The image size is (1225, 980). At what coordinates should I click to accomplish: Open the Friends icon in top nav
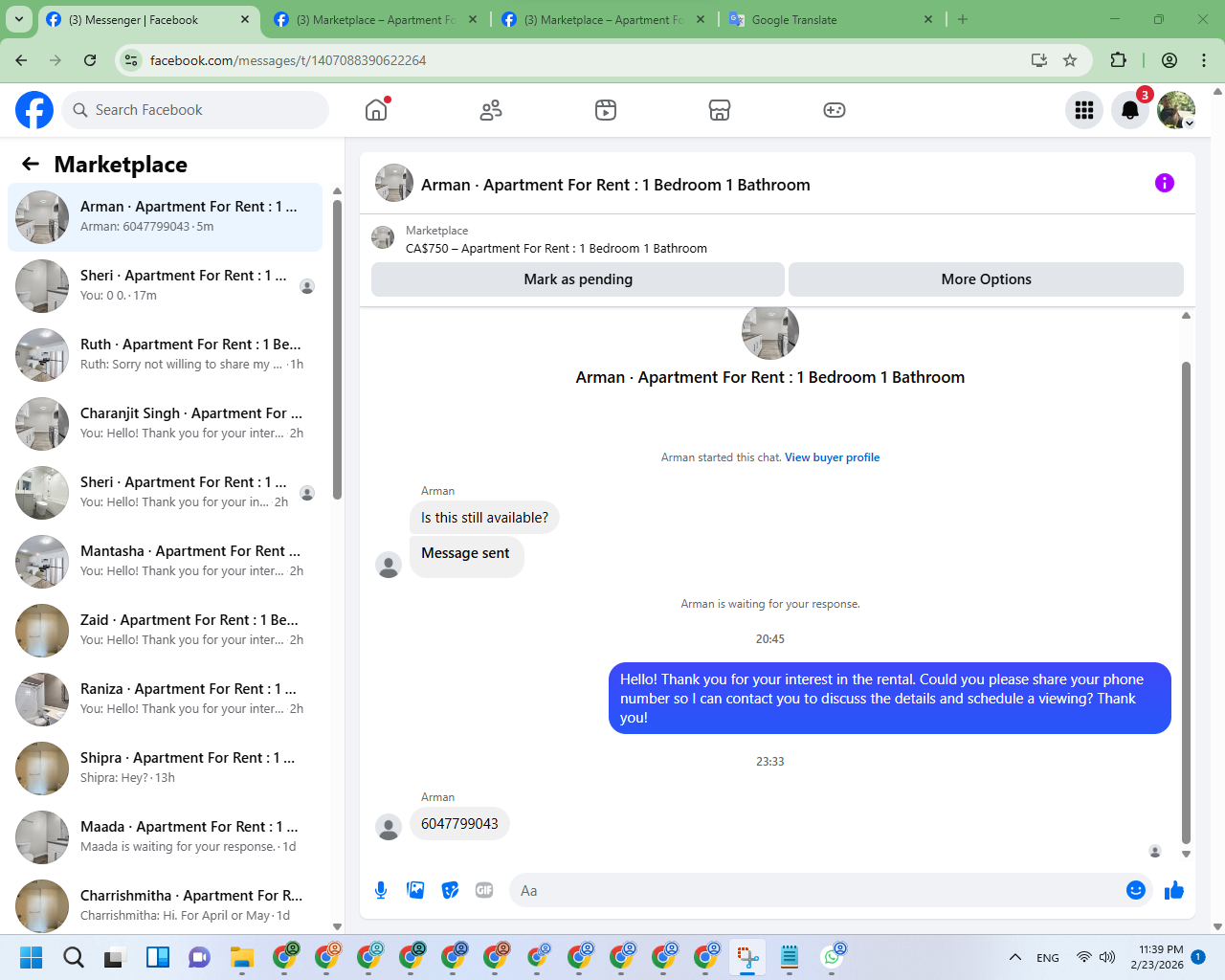(491, 110)
